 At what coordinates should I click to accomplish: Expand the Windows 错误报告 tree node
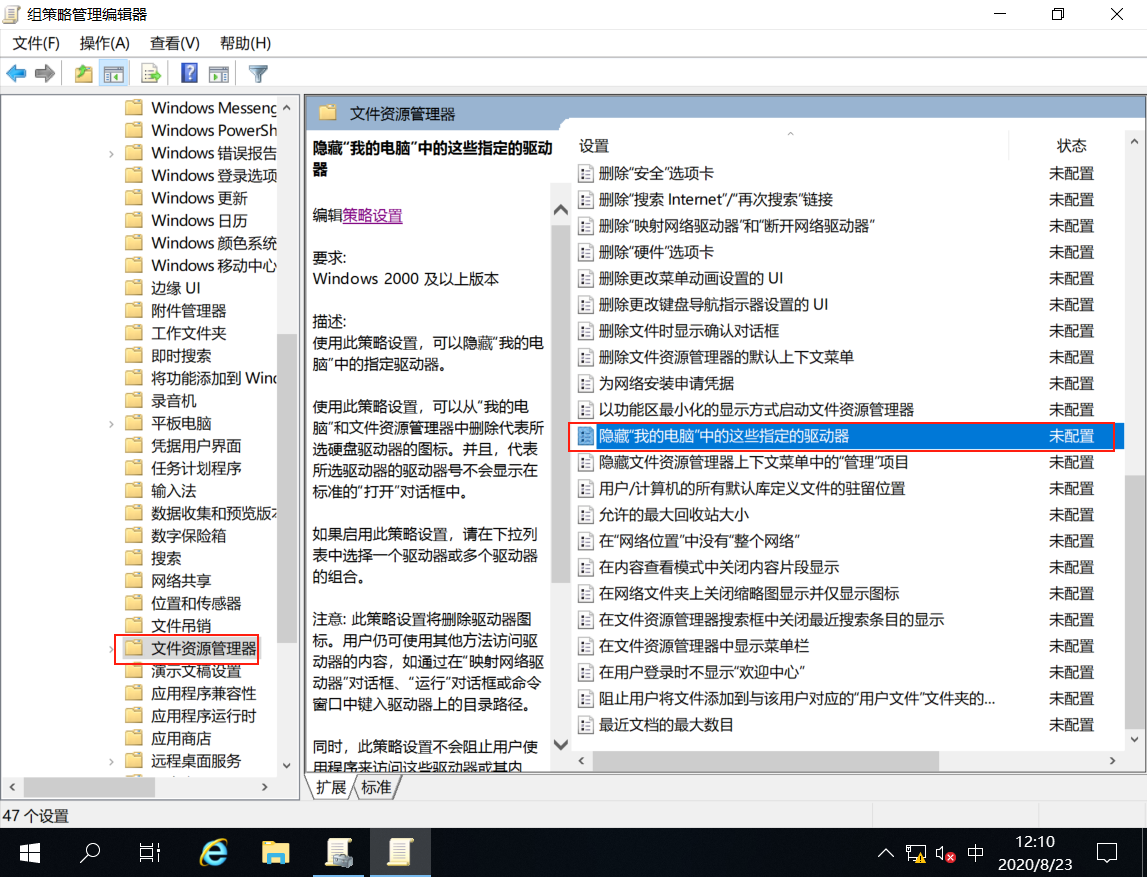pos(111,154)
